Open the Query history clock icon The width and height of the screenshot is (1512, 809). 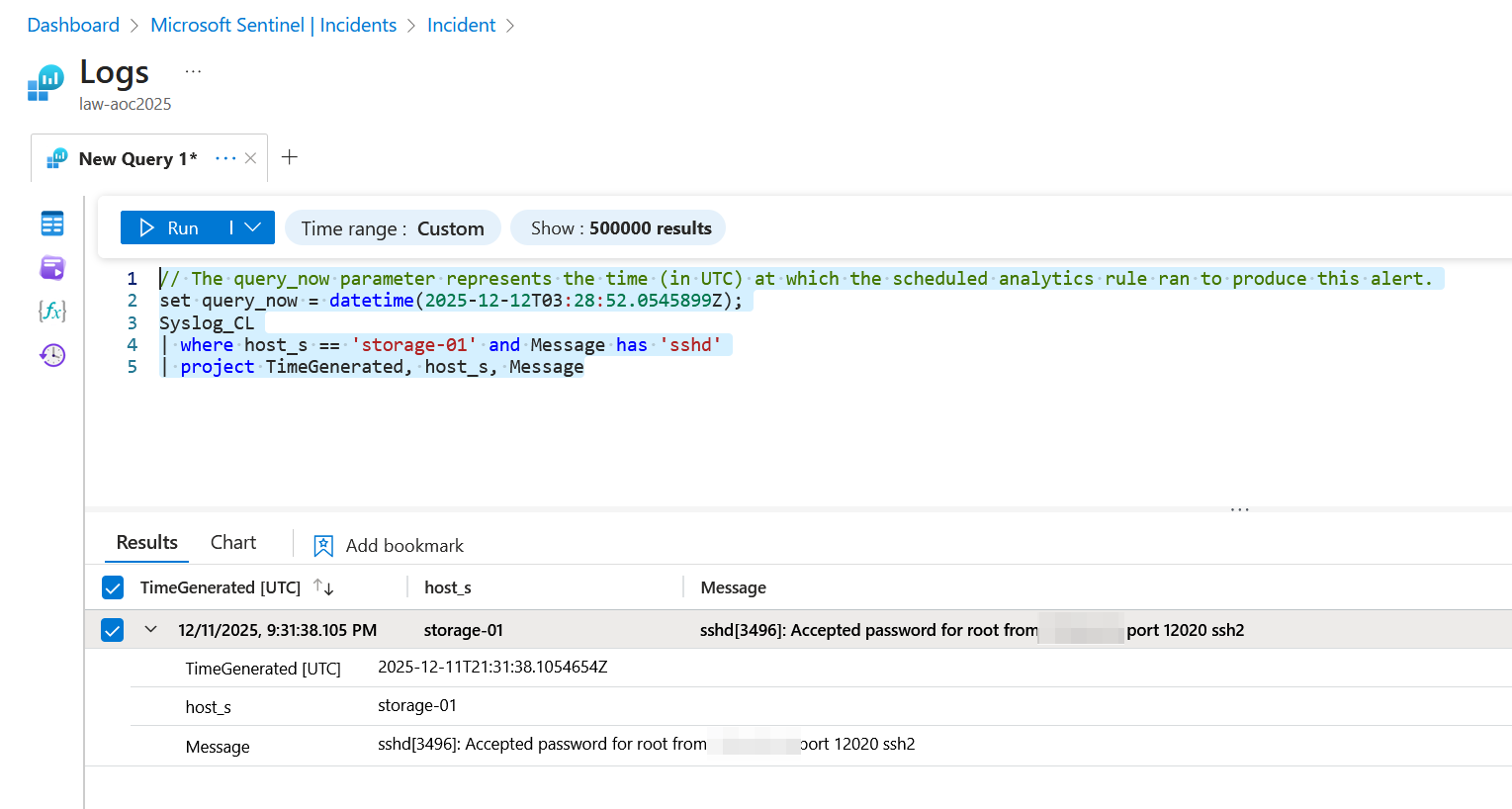52,355
